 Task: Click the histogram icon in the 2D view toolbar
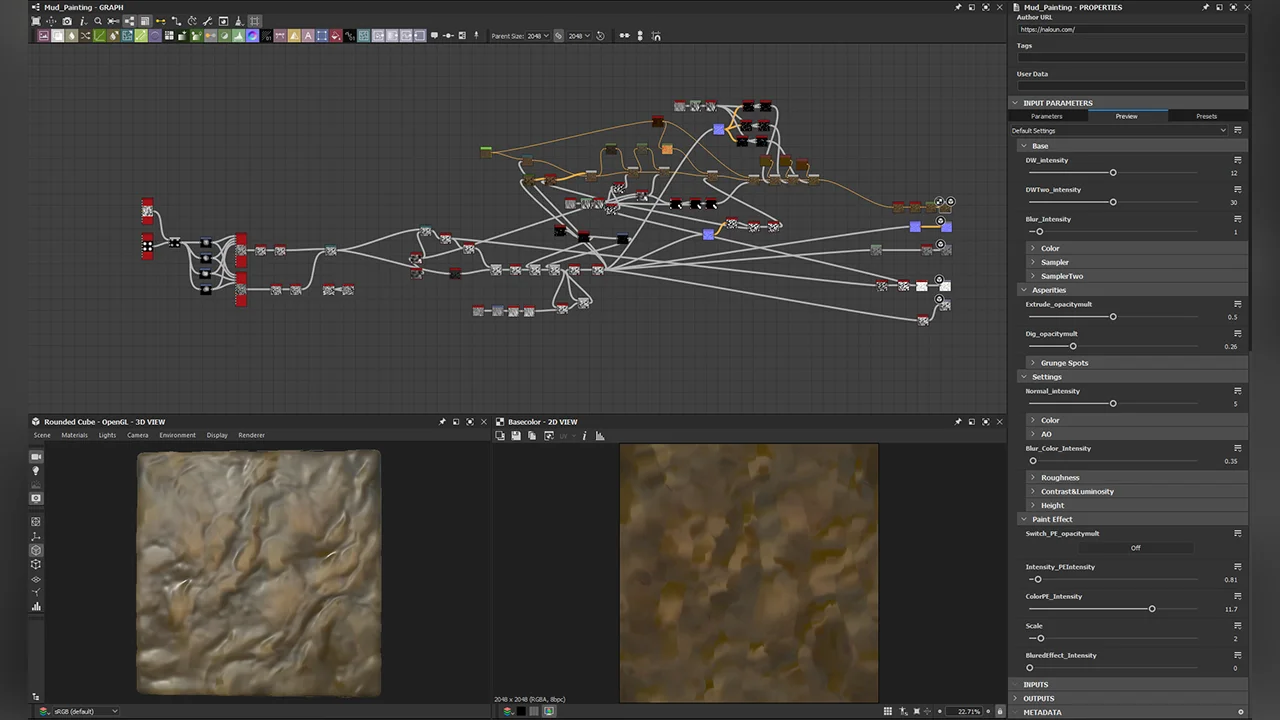[599, 435]
